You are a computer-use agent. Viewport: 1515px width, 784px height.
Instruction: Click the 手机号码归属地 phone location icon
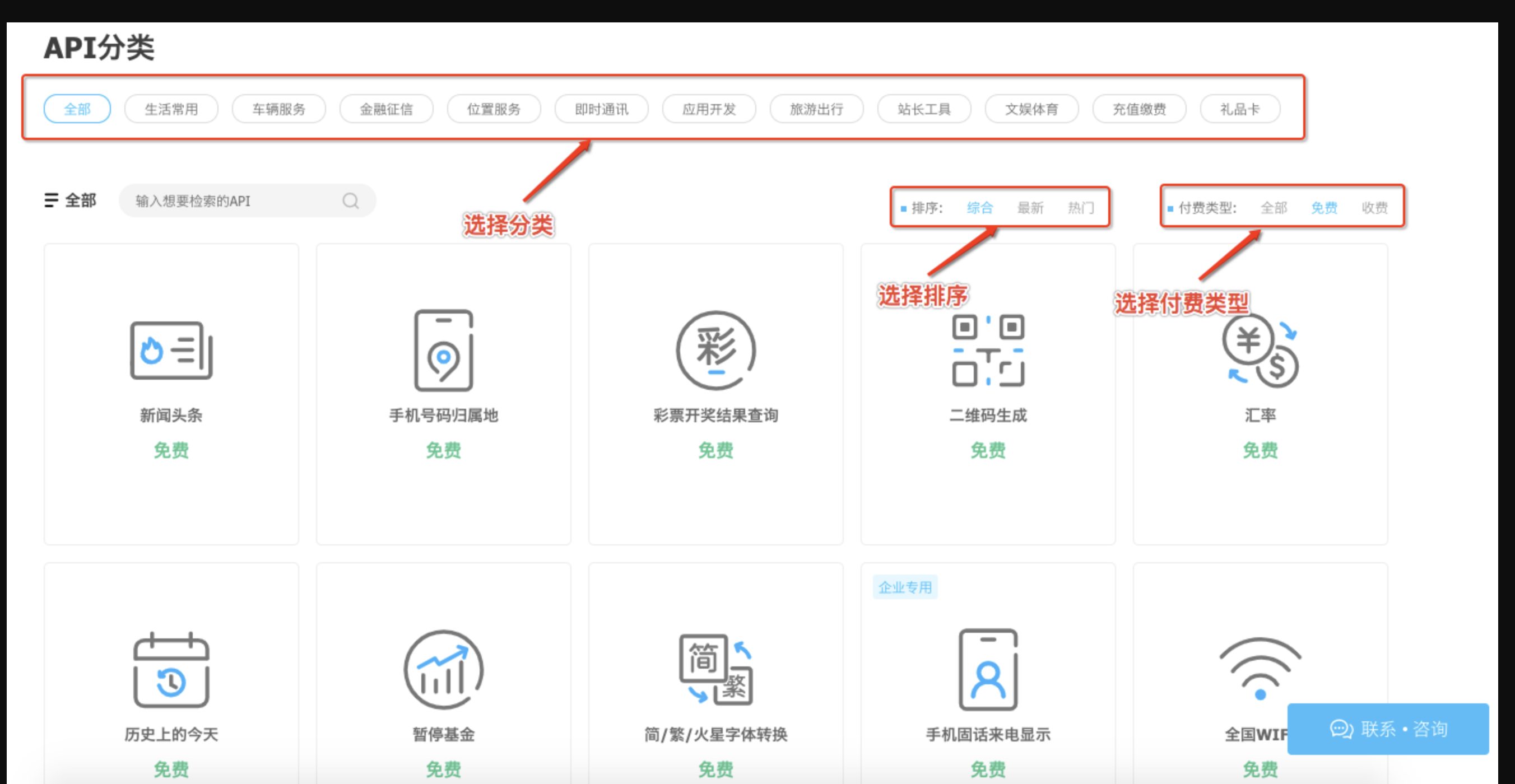coord(443,350)
